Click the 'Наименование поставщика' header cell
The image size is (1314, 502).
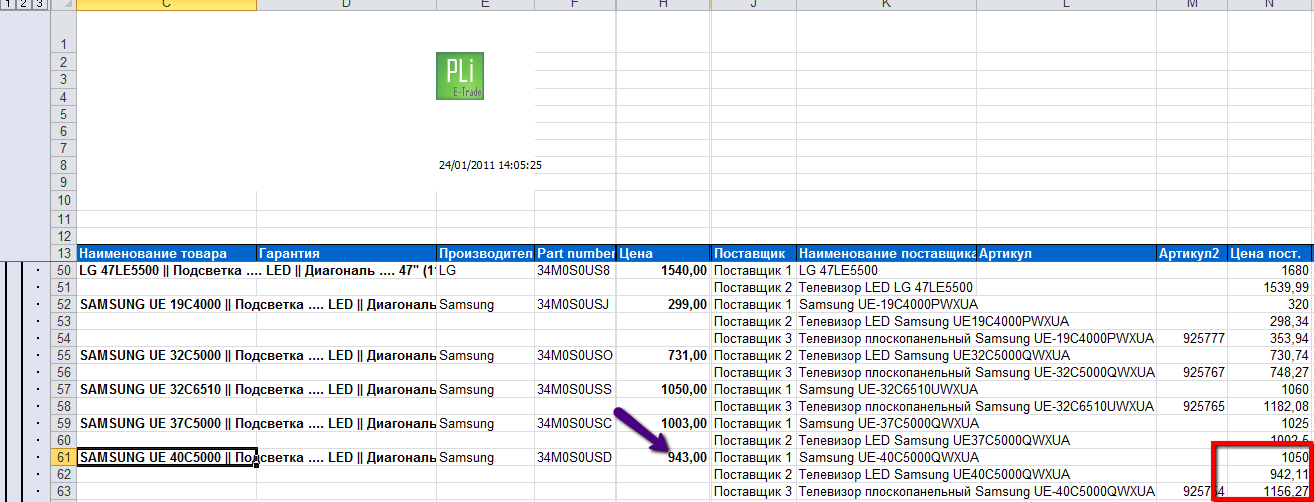click(x=886, y=253)
